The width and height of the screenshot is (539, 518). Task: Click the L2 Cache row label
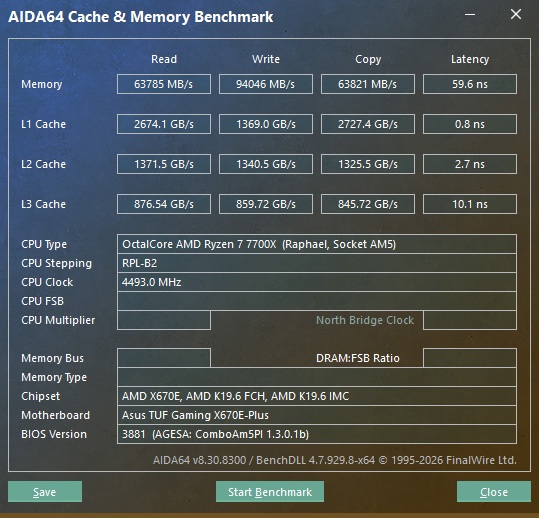click(x=43, y=164)
